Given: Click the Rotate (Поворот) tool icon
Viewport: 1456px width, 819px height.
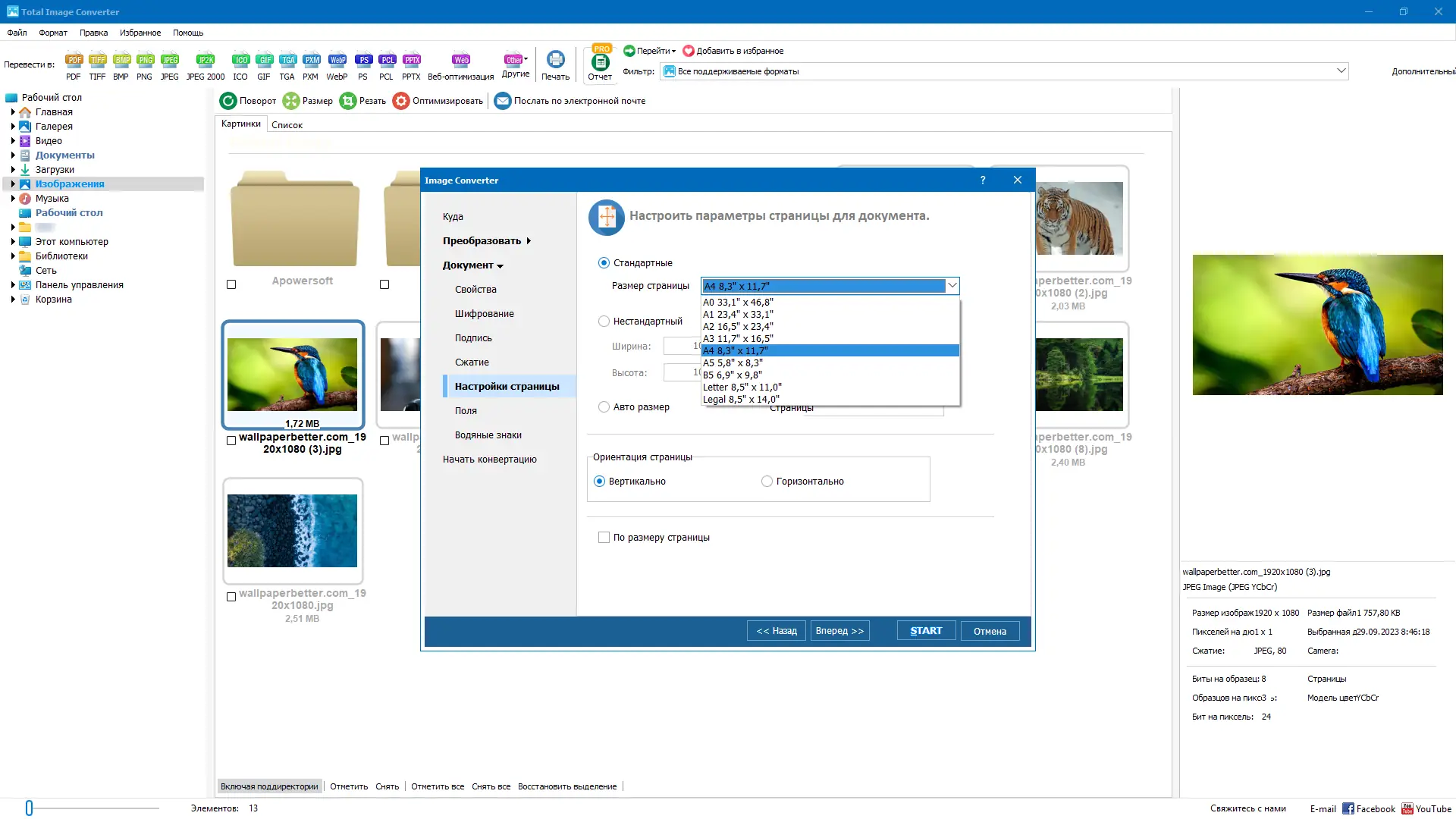Looking at the screenshot, I should pos(228,101).
